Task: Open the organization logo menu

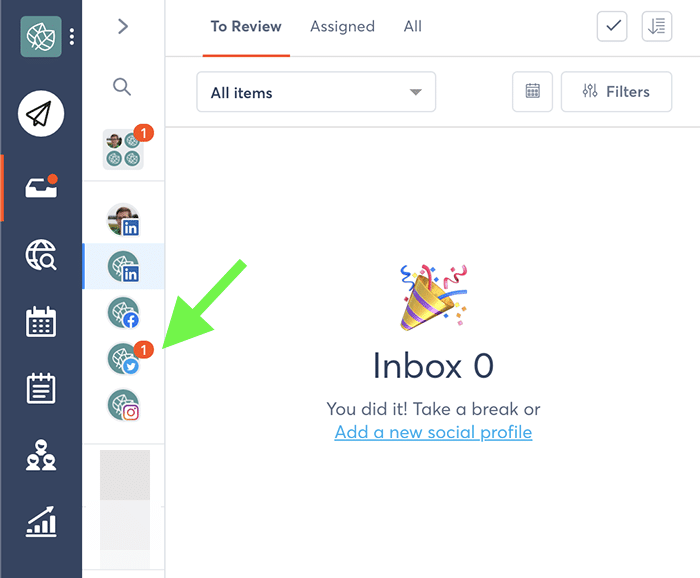Action: (x=41, y=37)
